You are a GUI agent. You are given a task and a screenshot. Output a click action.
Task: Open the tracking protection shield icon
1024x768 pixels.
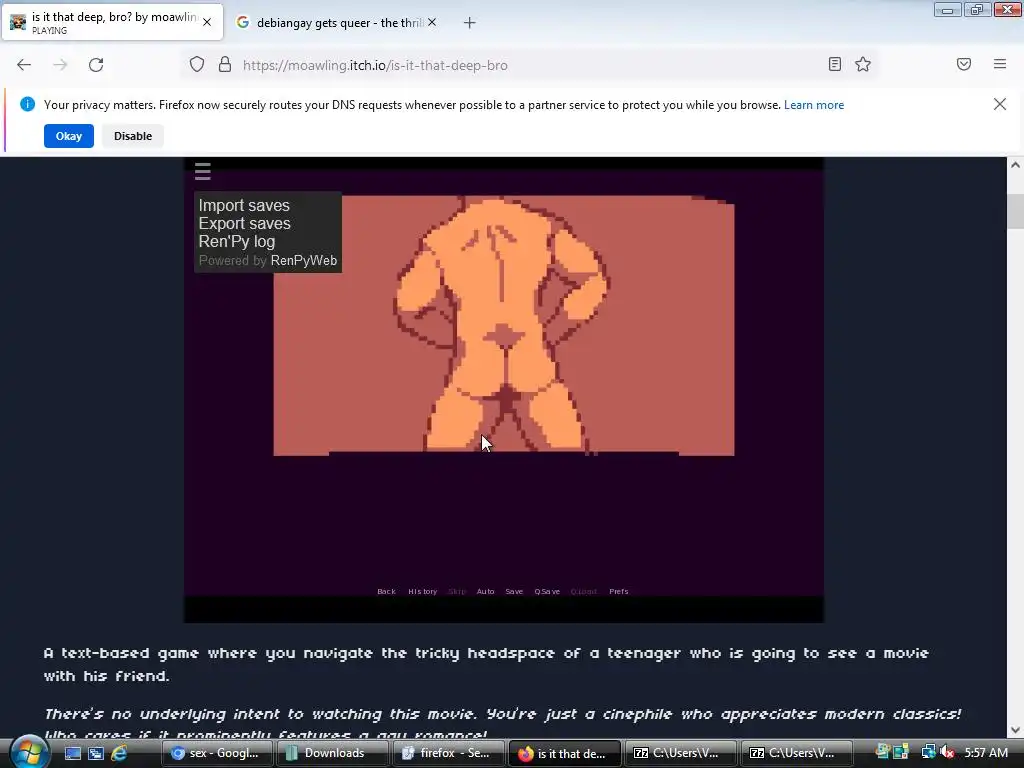point(197,64)
